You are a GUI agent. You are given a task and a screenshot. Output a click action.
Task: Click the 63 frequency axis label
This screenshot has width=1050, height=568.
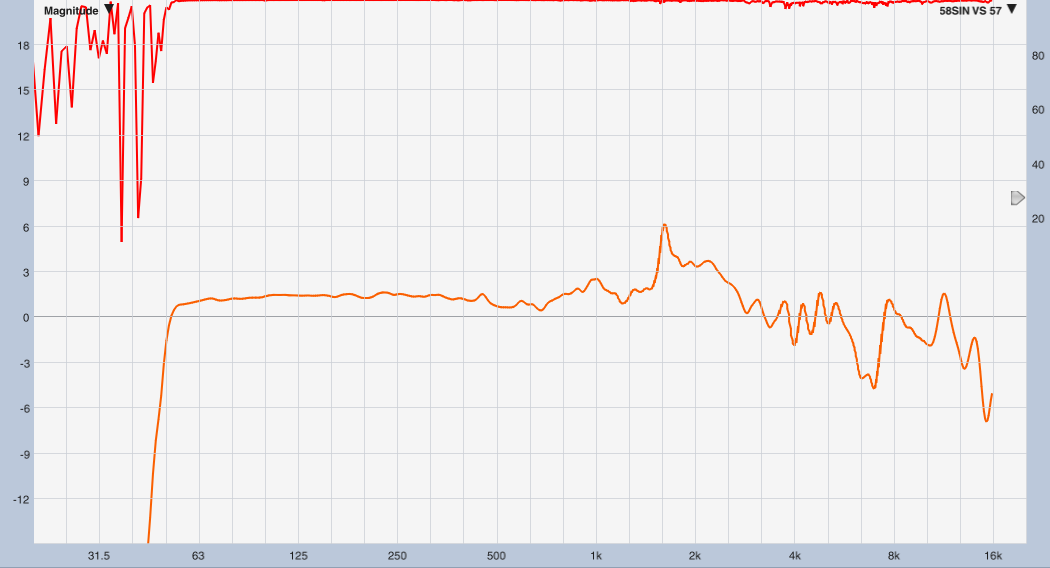pyautogui.click(x=198, y=556)
